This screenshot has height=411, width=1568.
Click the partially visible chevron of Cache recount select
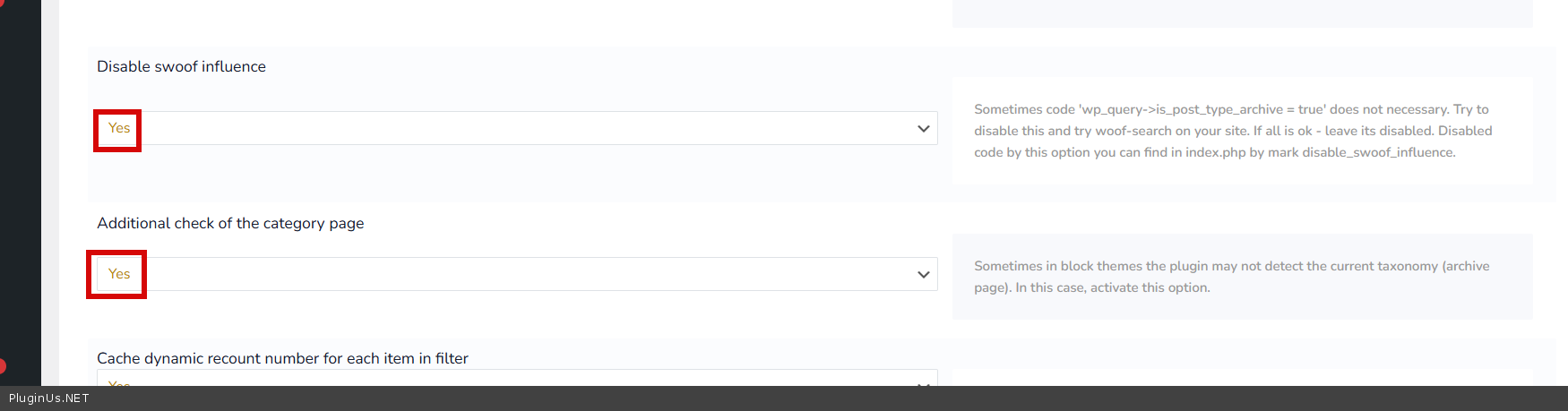click(x=924, y=382)
